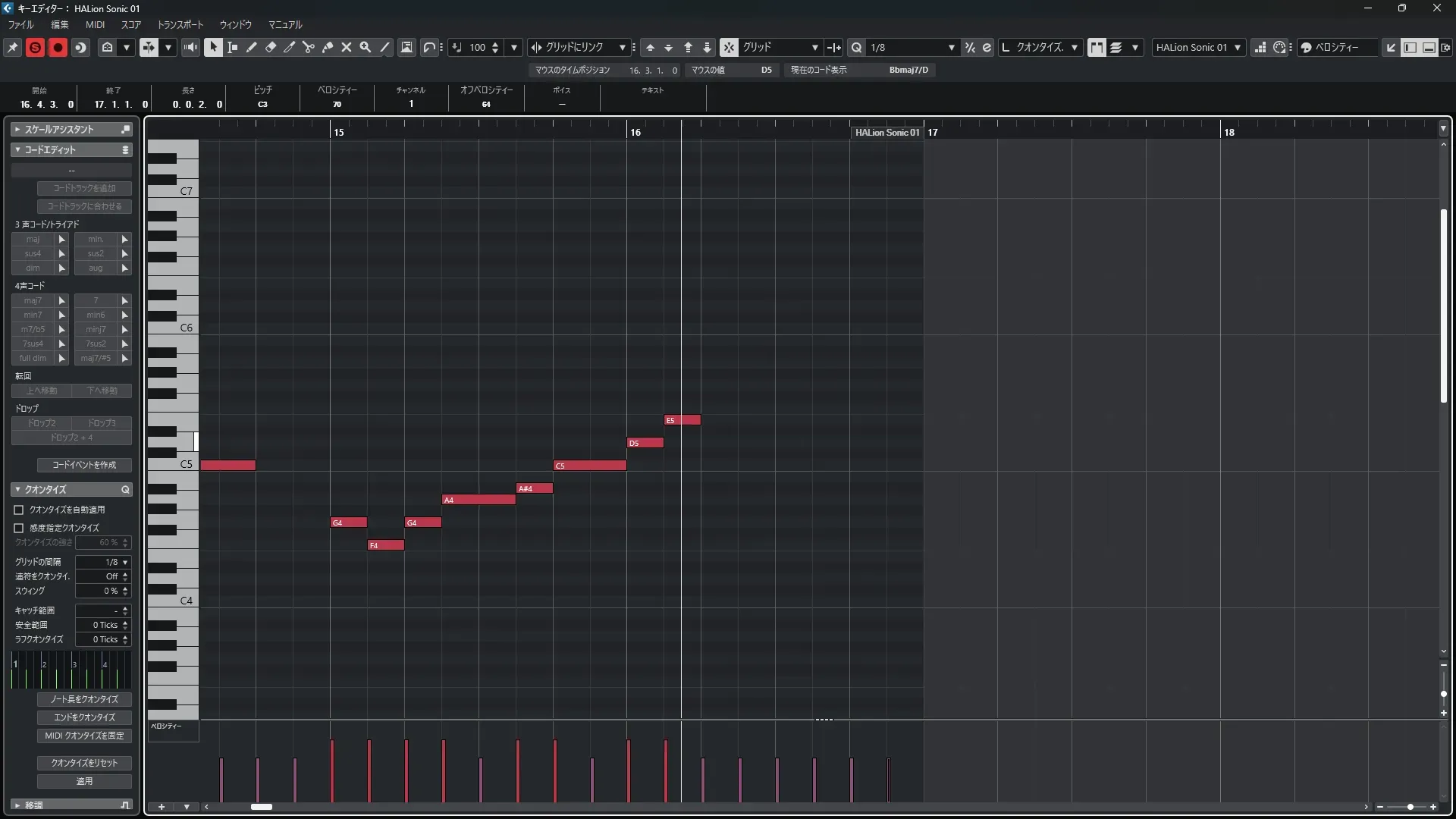Select the Split scissors tool
Image resolution: width=1456 pixels, height=819 pixels.
[309, 47]
